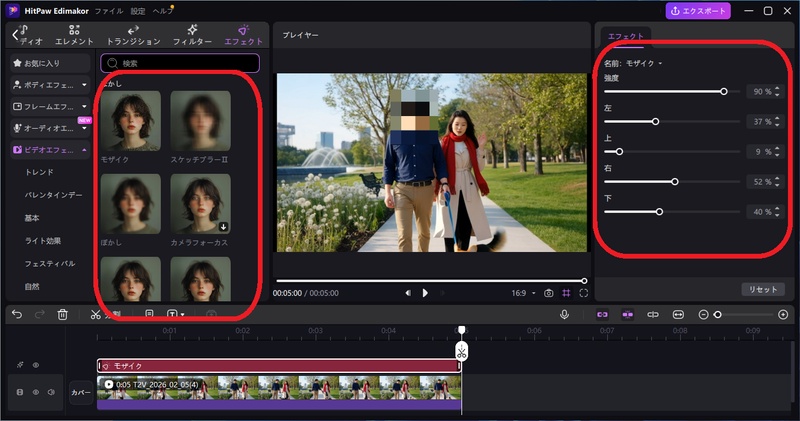Select the エフェクト tab in the media toolbar

[243, 35]
